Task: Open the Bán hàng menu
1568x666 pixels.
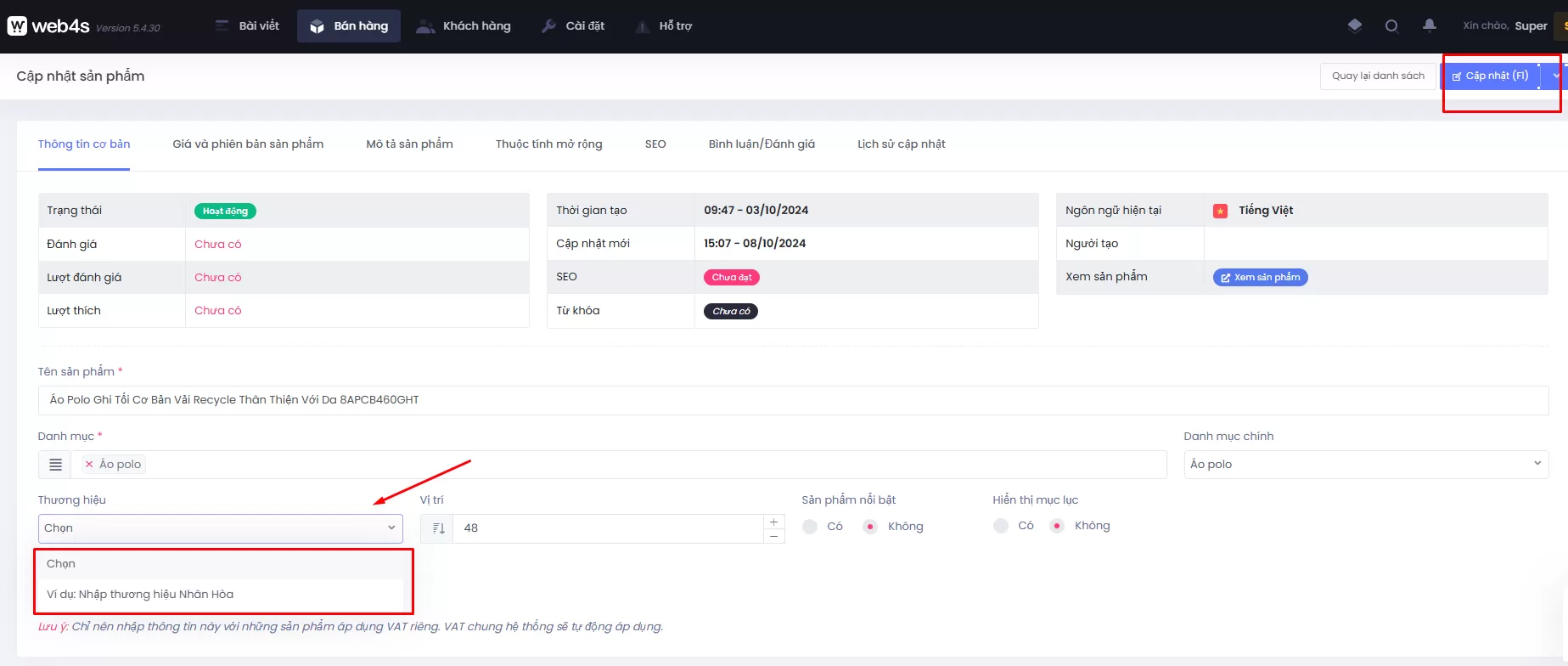Action: 349,26
